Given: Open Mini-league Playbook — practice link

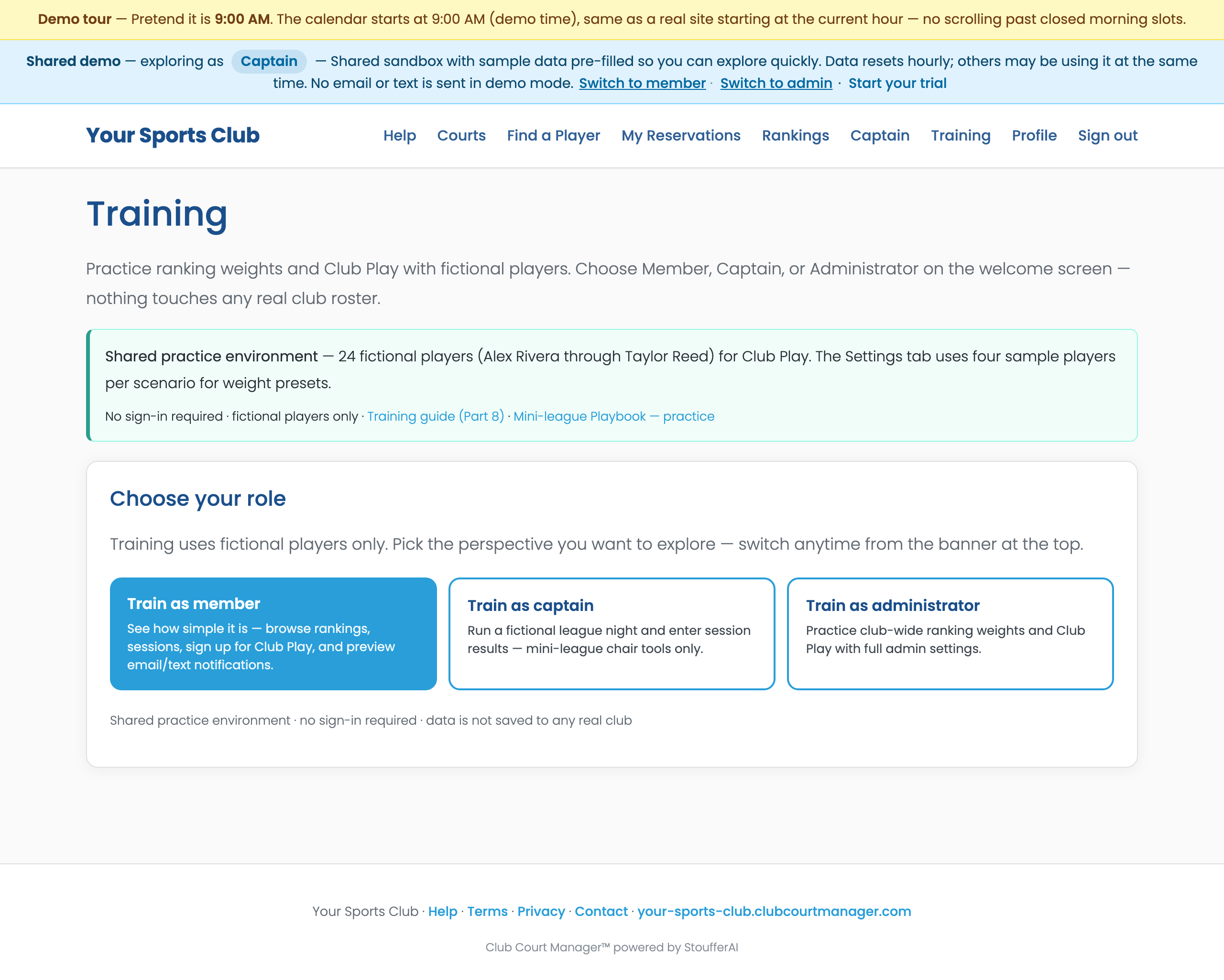Looking at the screenshot, I should click(614, 416).
